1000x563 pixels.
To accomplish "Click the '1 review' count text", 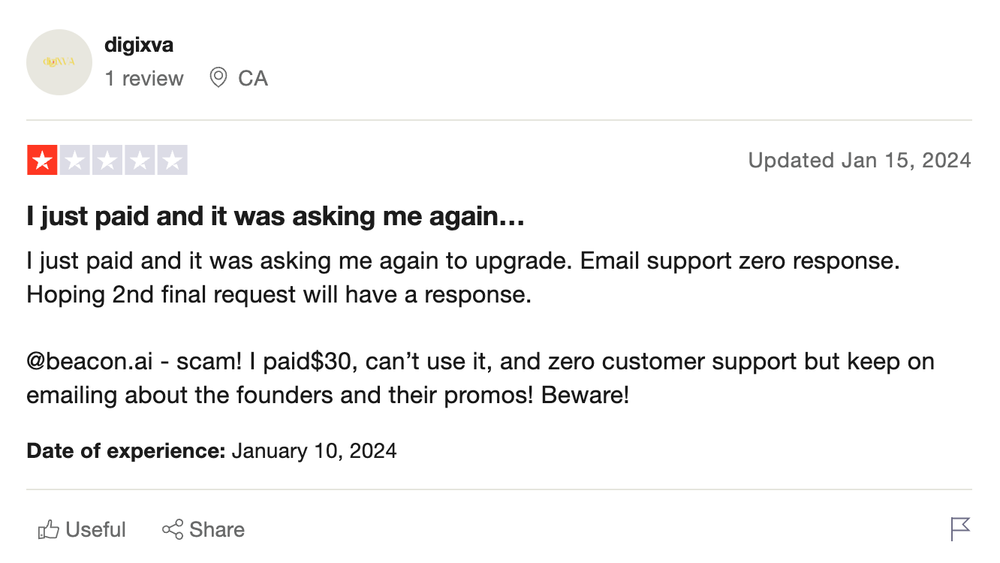I will pyautogui.click(x=144, y=78).
